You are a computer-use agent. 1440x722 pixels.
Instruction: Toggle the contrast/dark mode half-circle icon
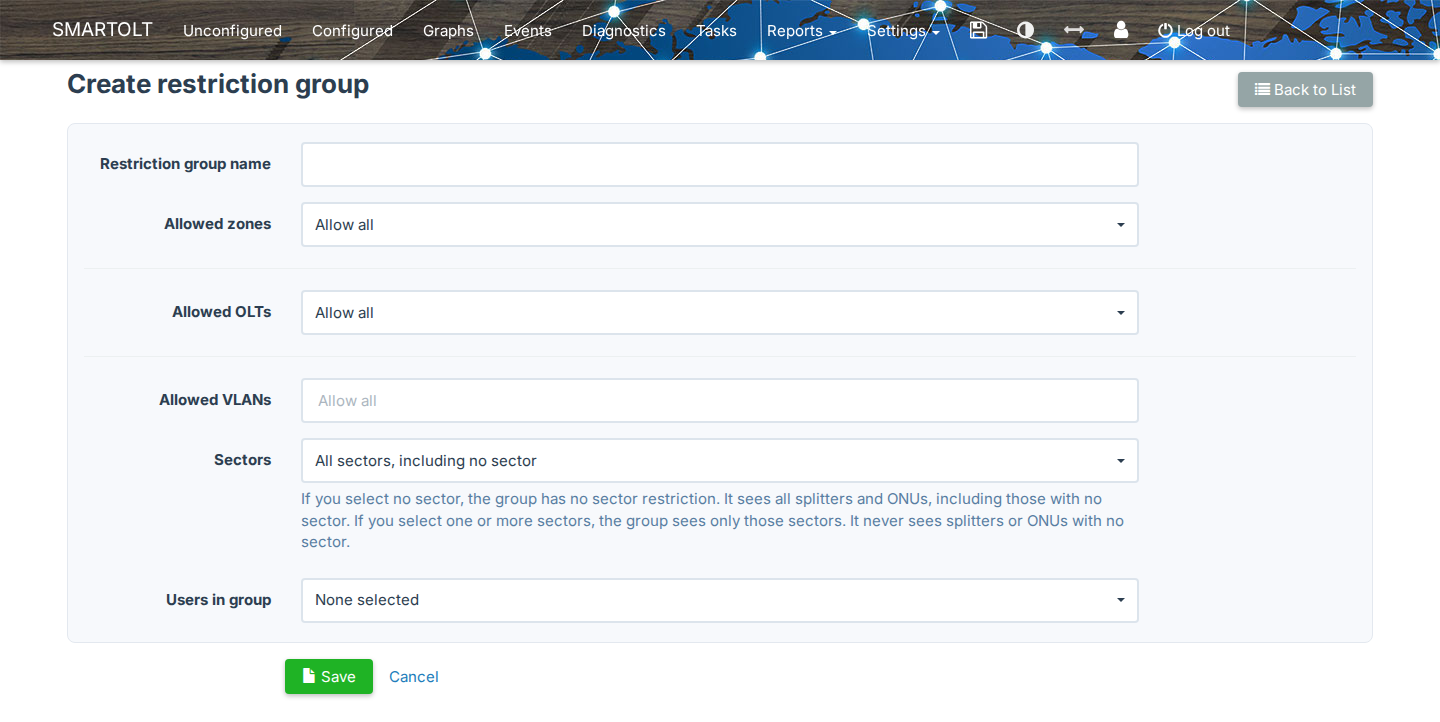pyautogui.click(x=1025, y=30)
